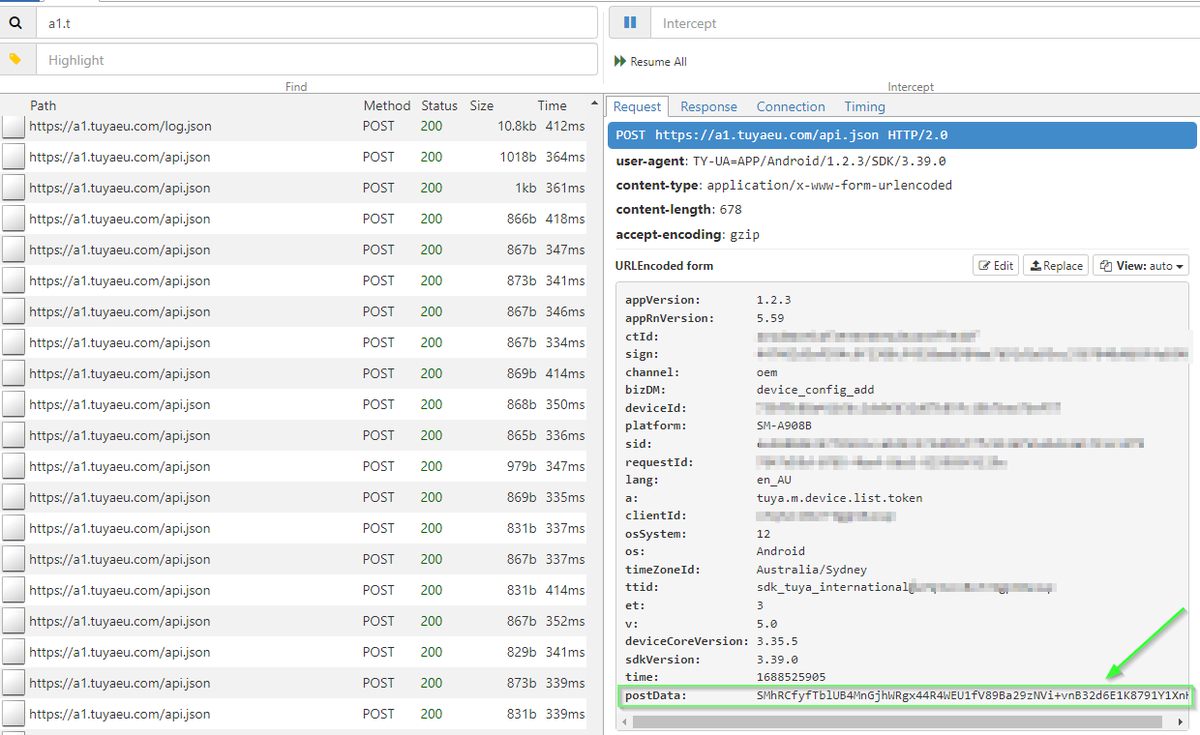Click the icon of the 336ms flow
Image resolution: width=1200 pixels, height=735 pixels.
click(x=13, y=436)
